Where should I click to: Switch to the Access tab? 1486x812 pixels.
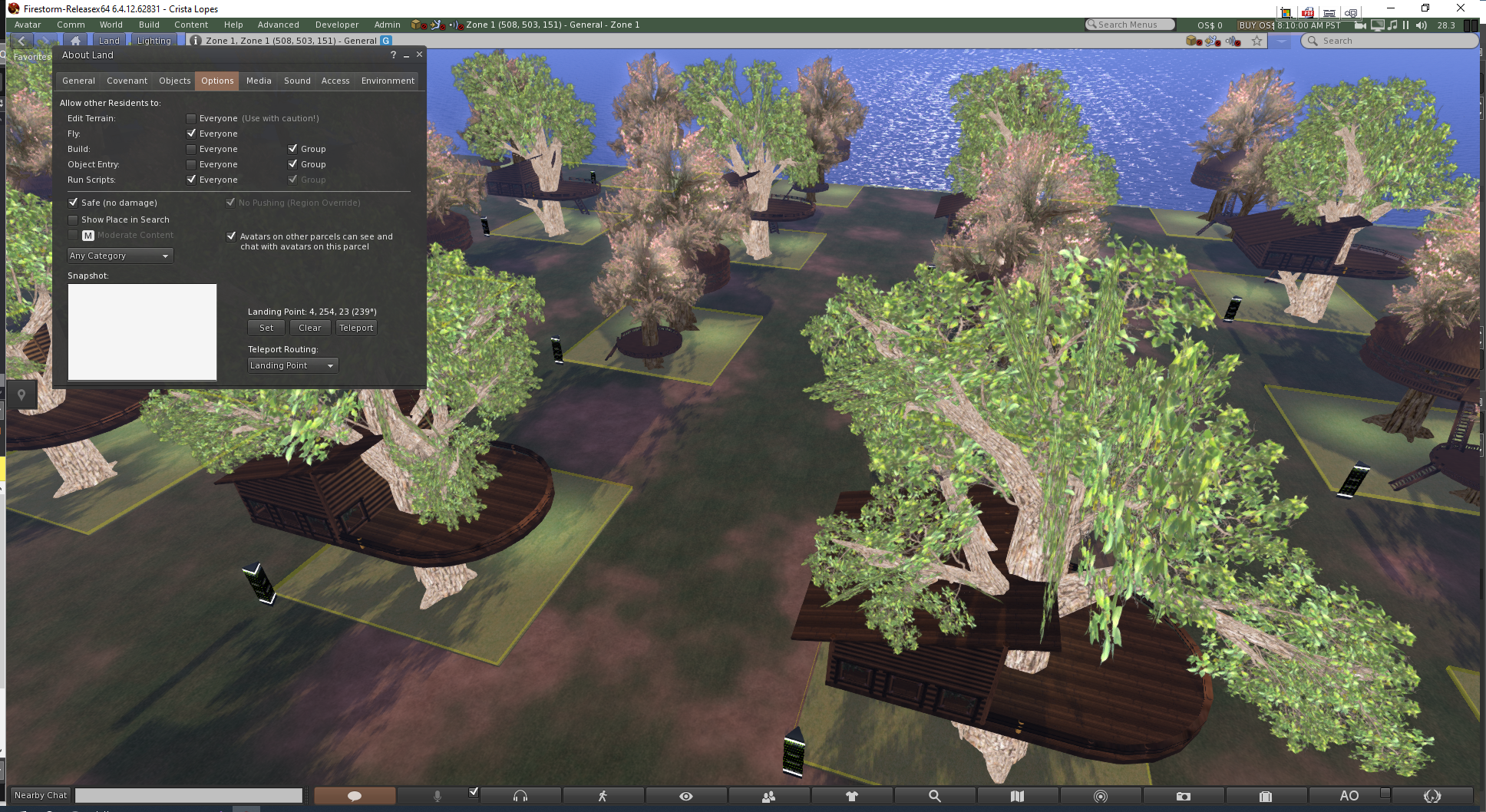tap(335, 81)
